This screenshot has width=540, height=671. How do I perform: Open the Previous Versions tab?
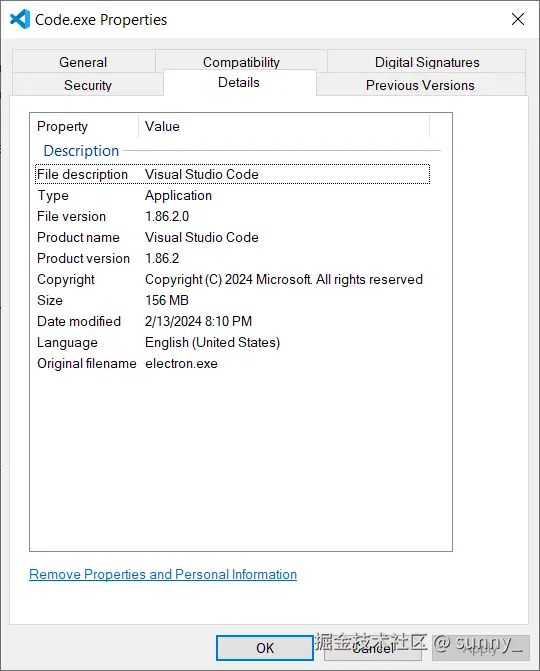point(421,85)
